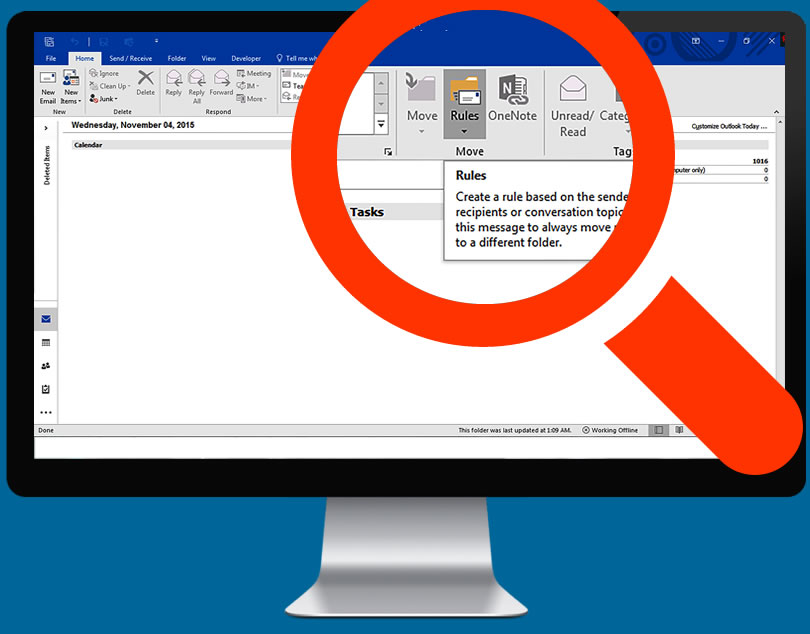
Task: Click the Meeting button in Respond group
Action: [254, 73]
